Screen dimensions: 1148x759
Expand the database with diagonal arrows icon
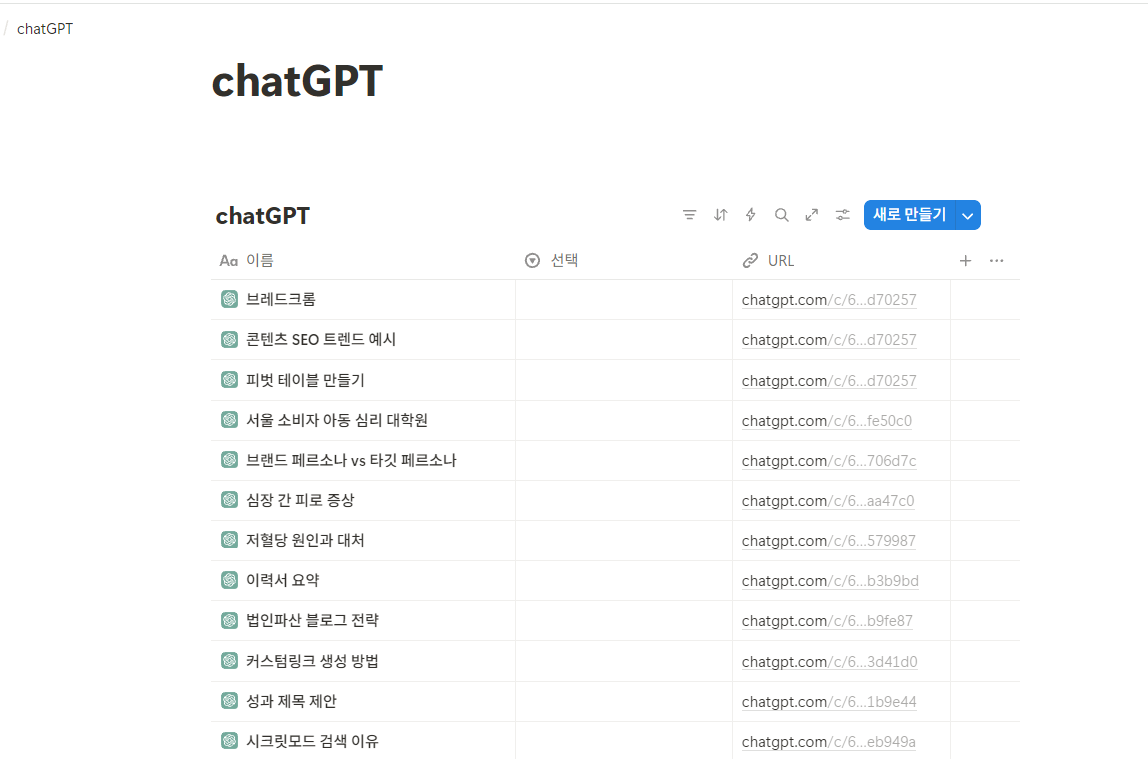click(811, 214)
